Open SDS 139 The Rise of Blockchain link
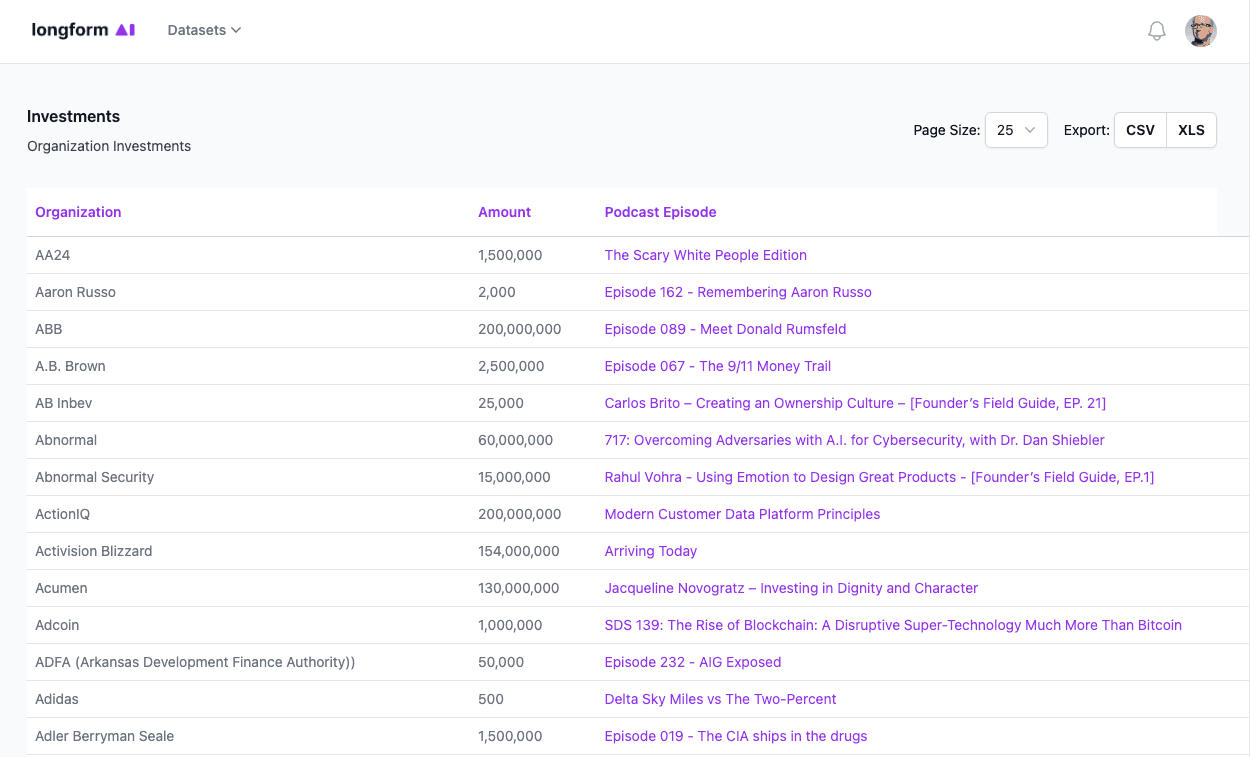This screenshot has height=757, width=1250. point(893,625)
